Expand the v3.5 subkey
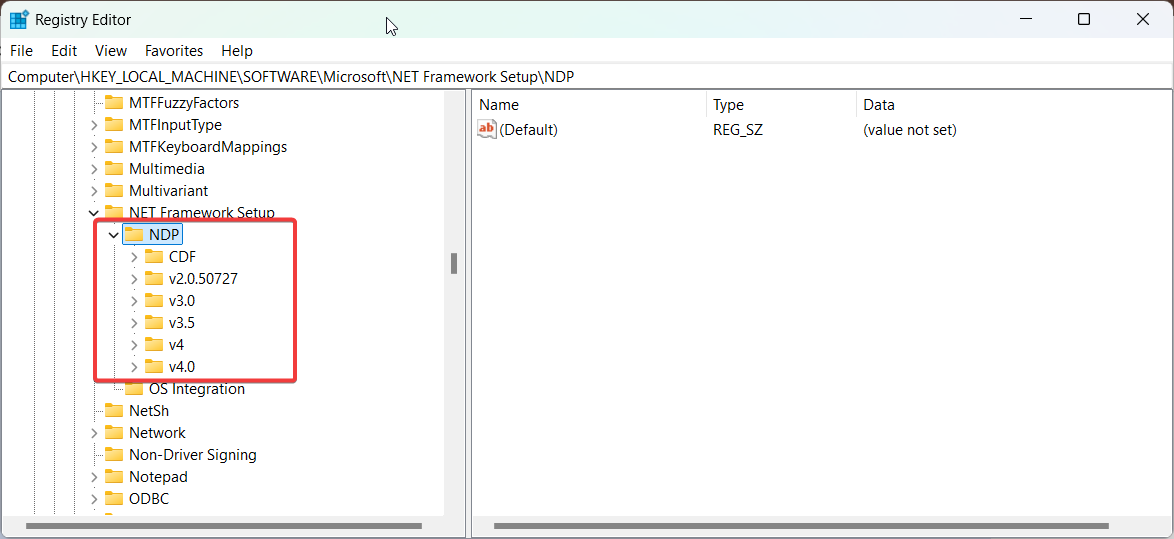The height and width of the screenshot is (539, 1174). point(134,323)
